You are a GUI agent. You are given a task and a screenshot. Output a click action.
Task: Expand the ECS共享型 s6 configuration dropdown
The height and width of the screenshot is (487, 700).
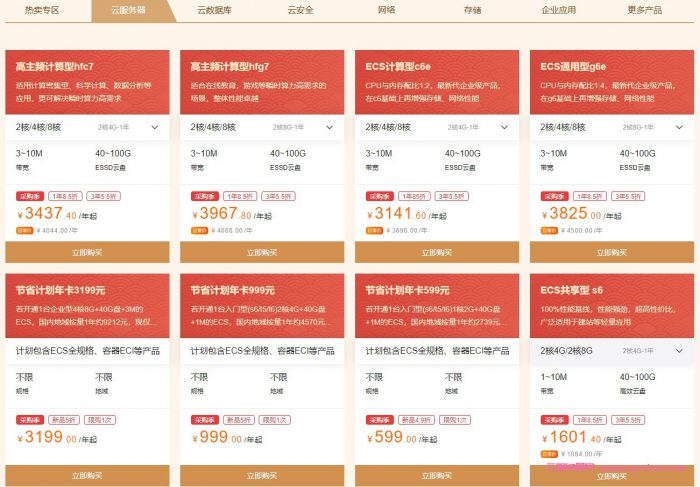pos(680,351)
